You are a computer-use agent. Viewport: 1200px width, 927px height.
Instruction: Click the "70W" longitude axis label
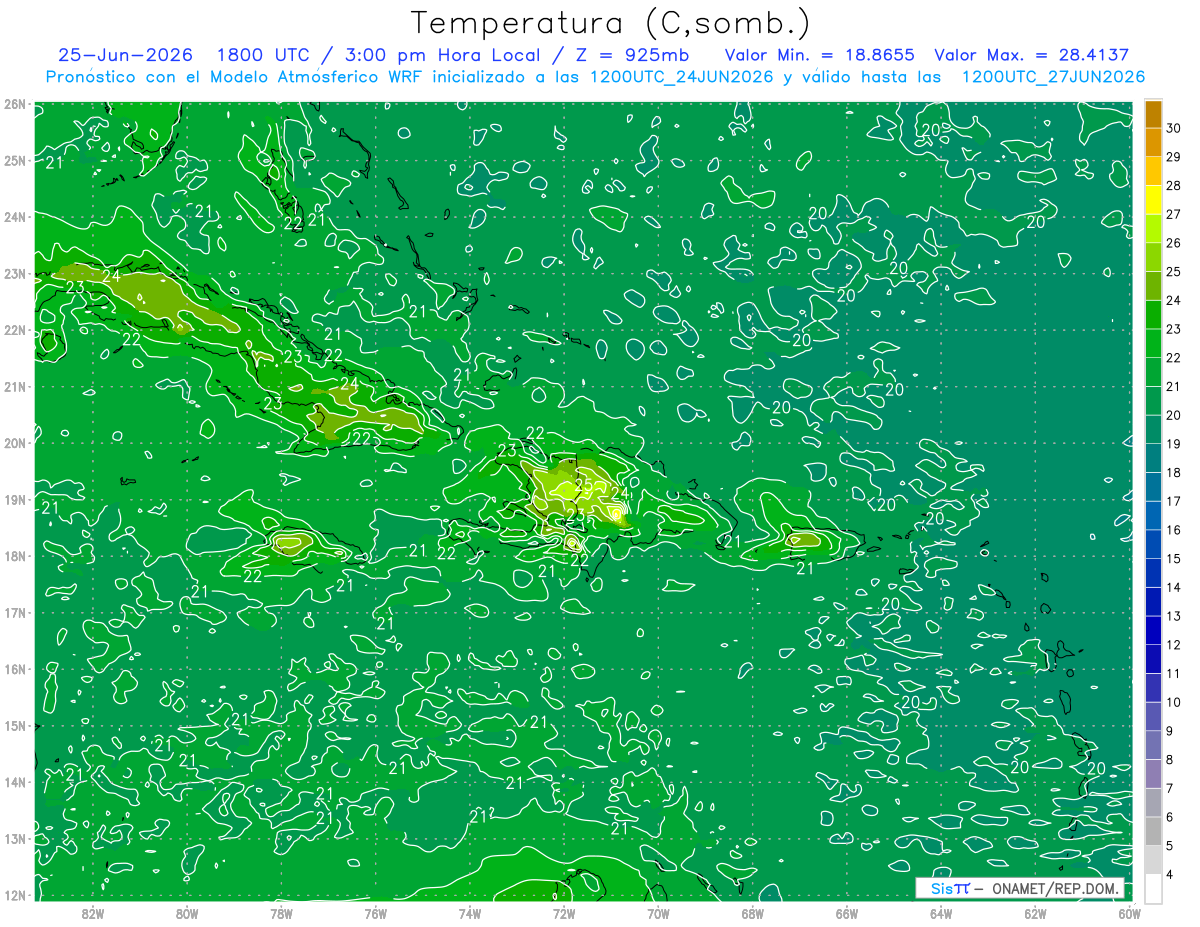pos(658,914)
